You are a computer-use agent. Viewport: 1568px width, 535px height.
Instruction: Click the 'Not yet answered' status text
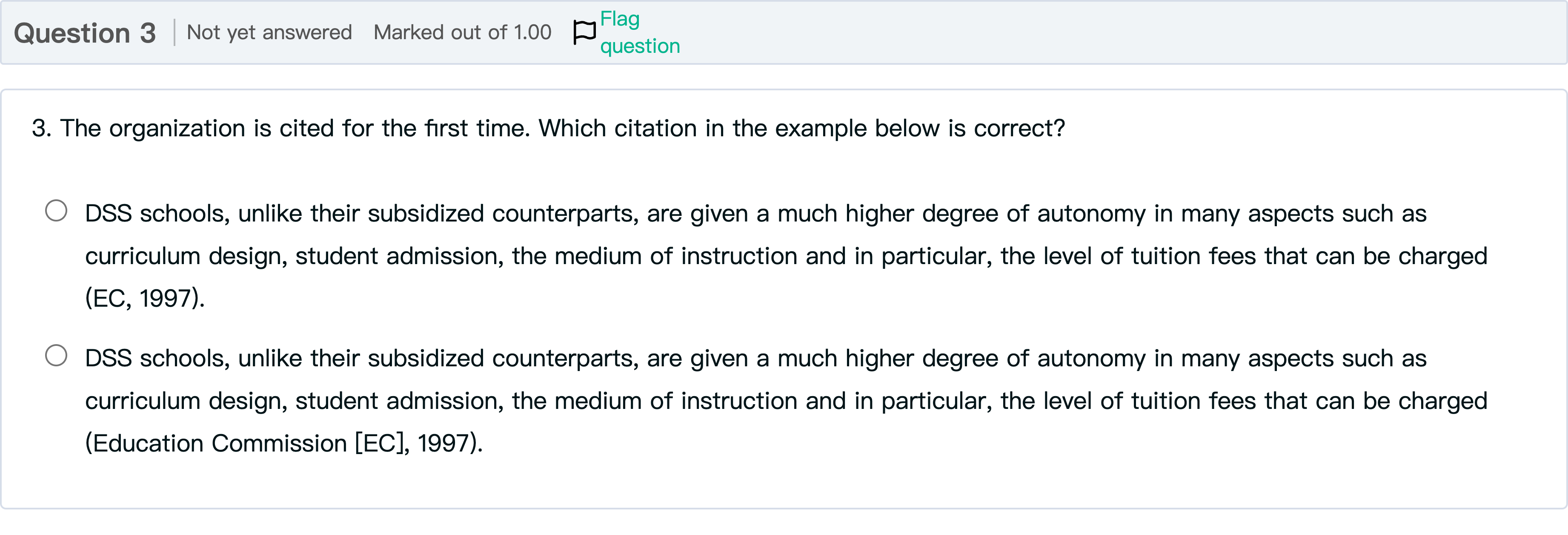[269, 32]
